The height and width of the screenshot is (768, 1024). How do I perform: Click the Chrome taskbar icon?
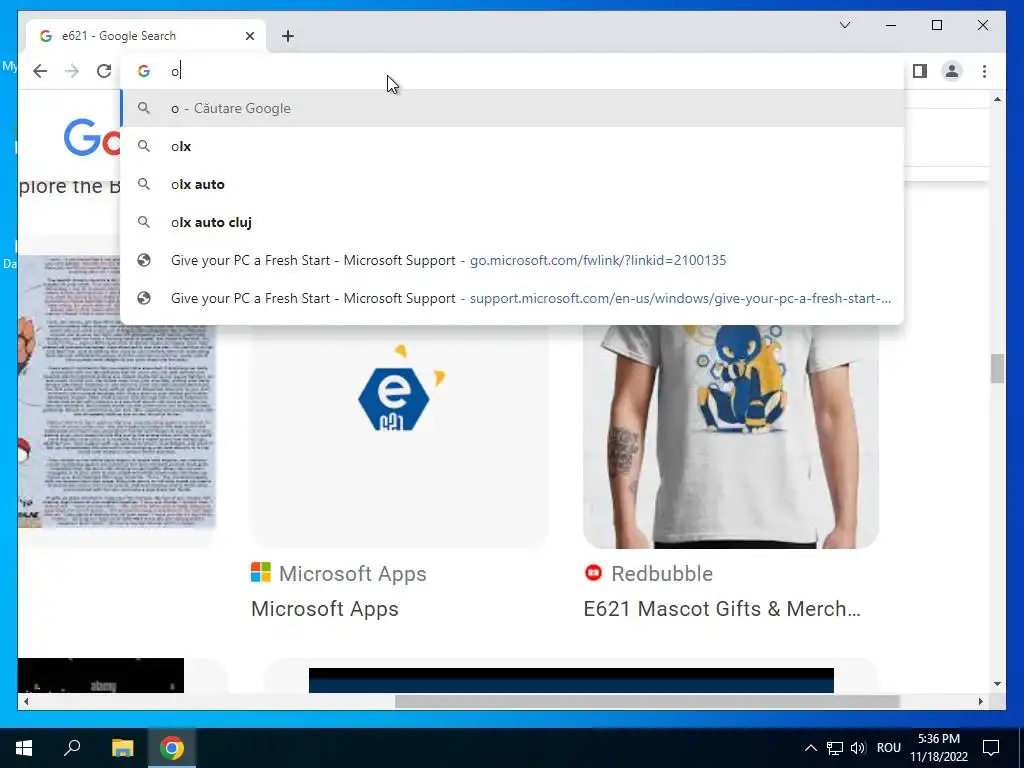point(172,748)
